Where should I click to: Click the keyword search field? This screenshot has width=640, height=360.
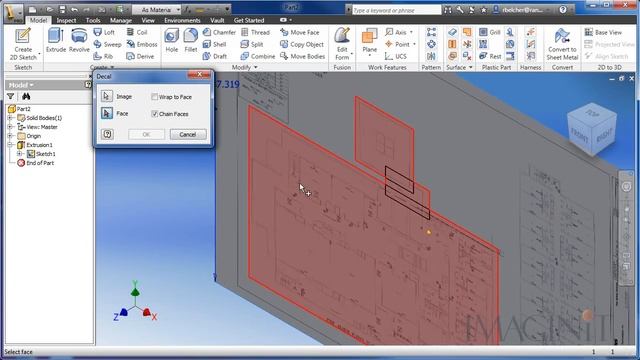[396, 10]
